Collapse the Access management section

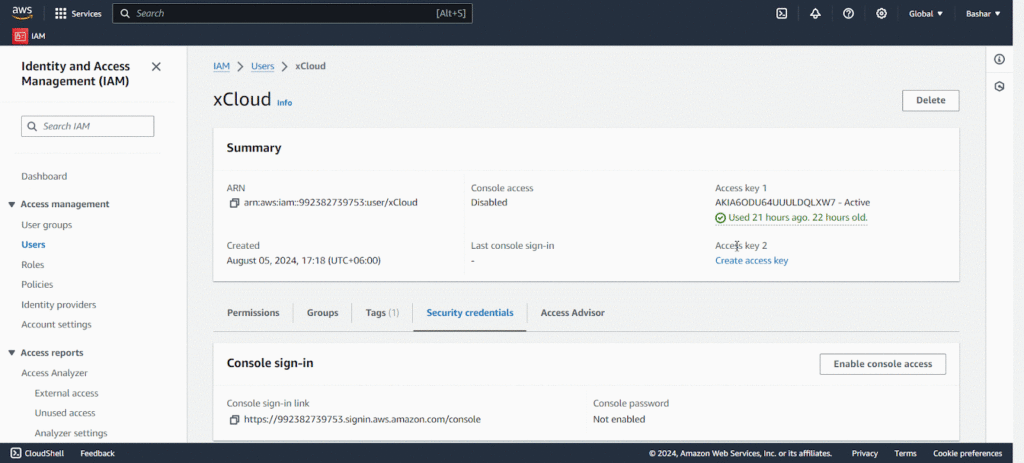pyautogui.click(x=11, y=204)
